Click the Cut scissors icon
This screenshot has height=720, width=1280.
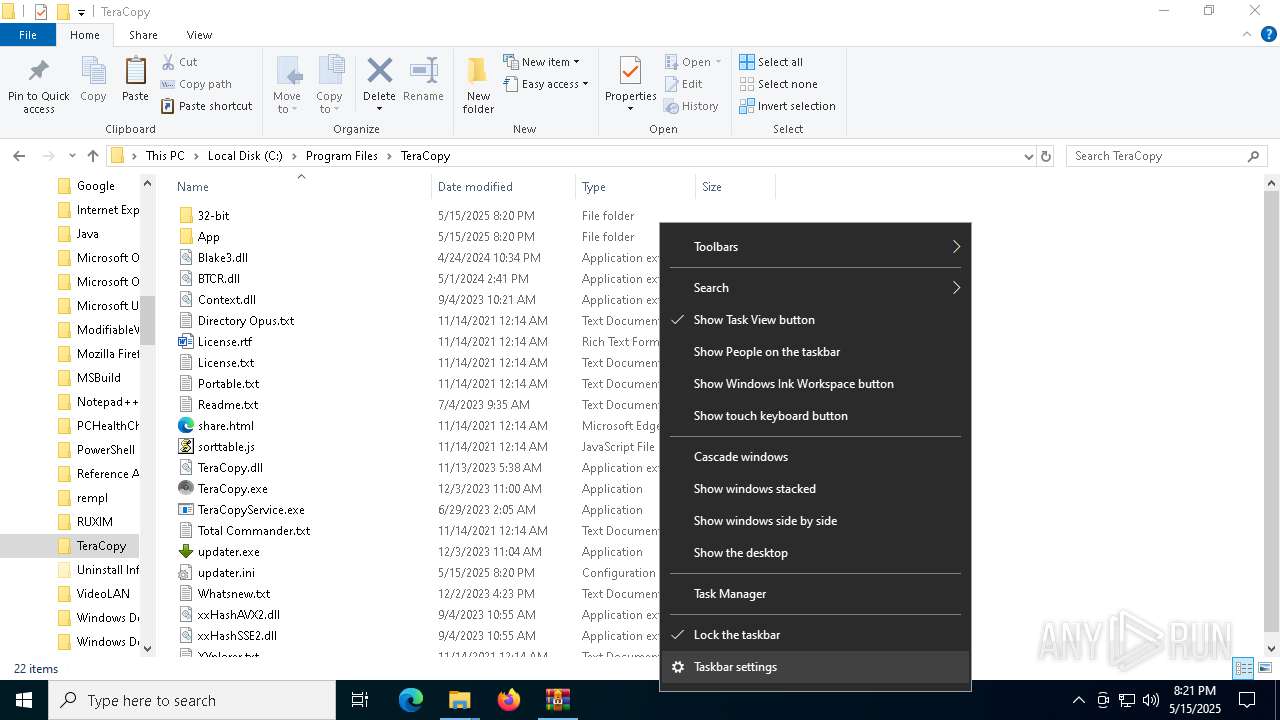point(168,62)
